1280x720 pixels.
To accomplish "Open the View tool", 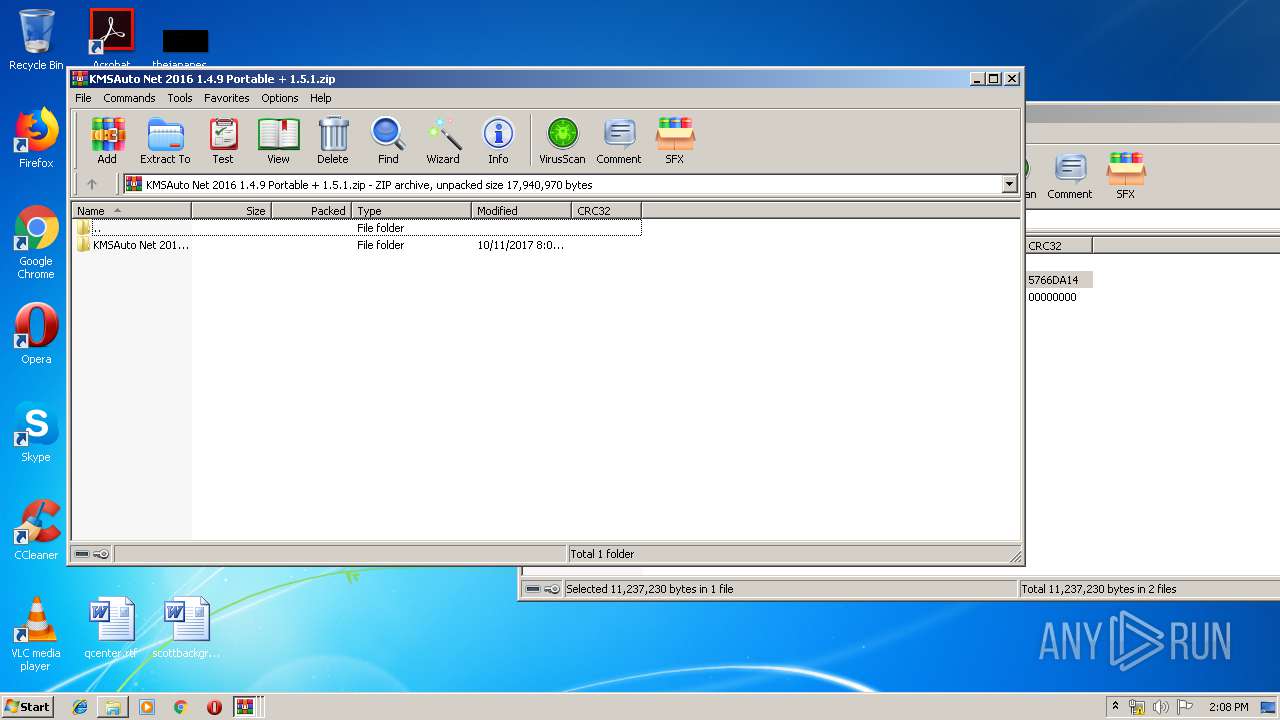I will 278,140.
